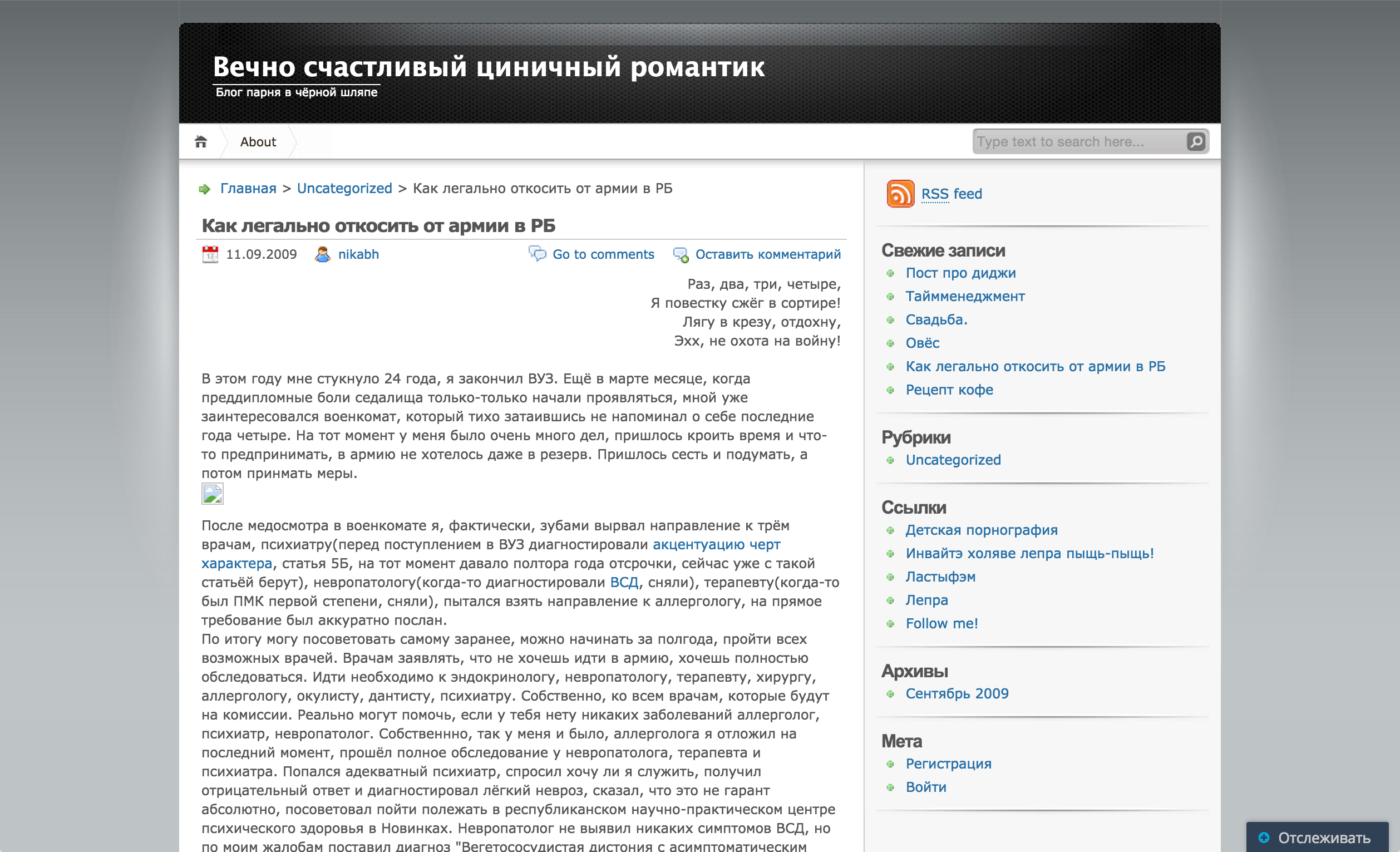Click the green breadcrumb arrow icon
1400x852 pixels.
[205, 189]
